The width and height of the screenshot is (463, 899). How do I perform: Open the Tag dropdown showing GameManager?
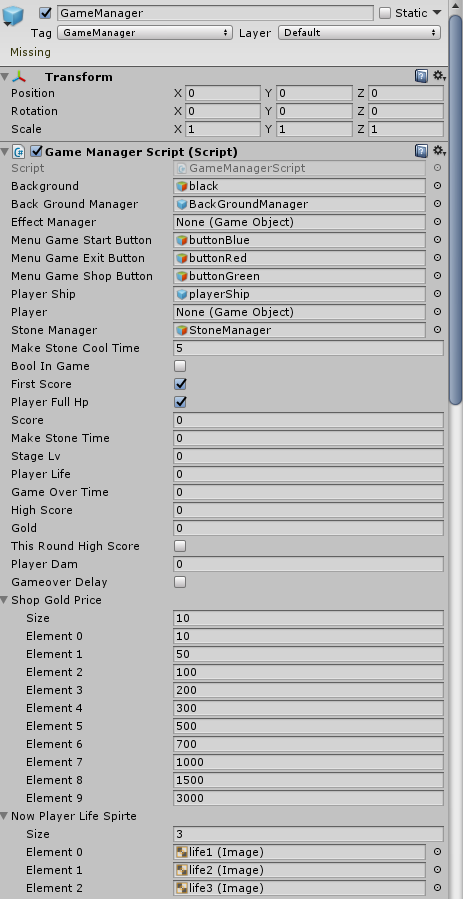click(145, 33)
